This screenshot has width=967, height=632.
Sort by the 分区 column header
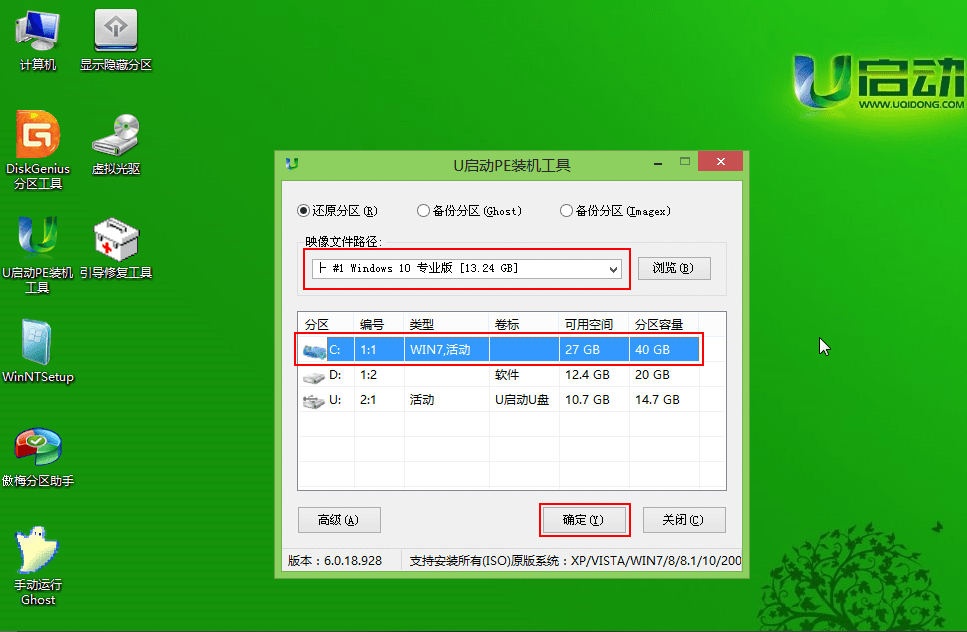tap(326, 324)
